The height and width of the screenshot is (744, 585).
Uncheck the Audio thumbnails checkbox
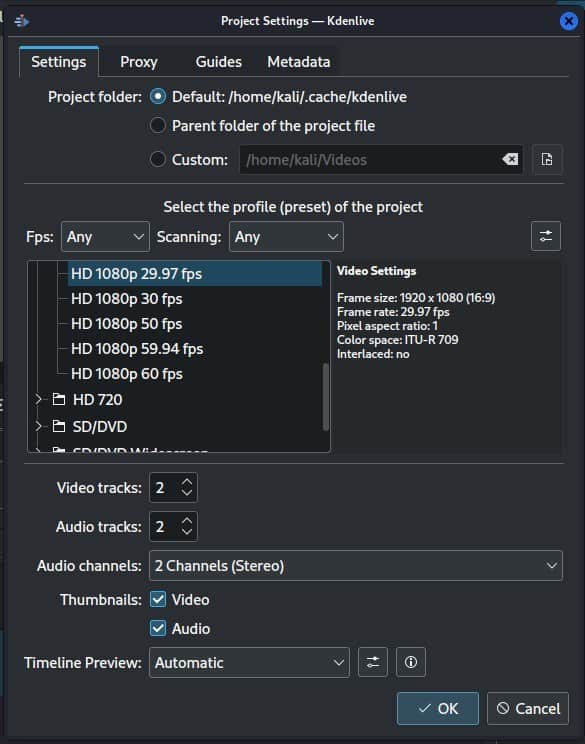pyautogui.click(x=158, y=628)
